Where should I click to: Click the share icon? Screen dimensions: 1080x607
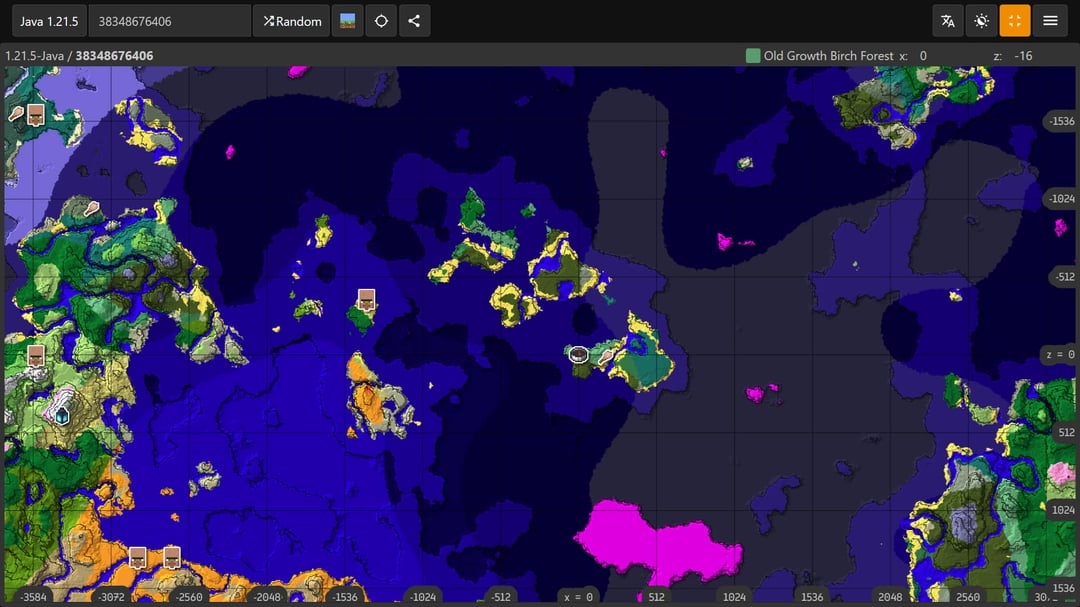pos(415,21)
